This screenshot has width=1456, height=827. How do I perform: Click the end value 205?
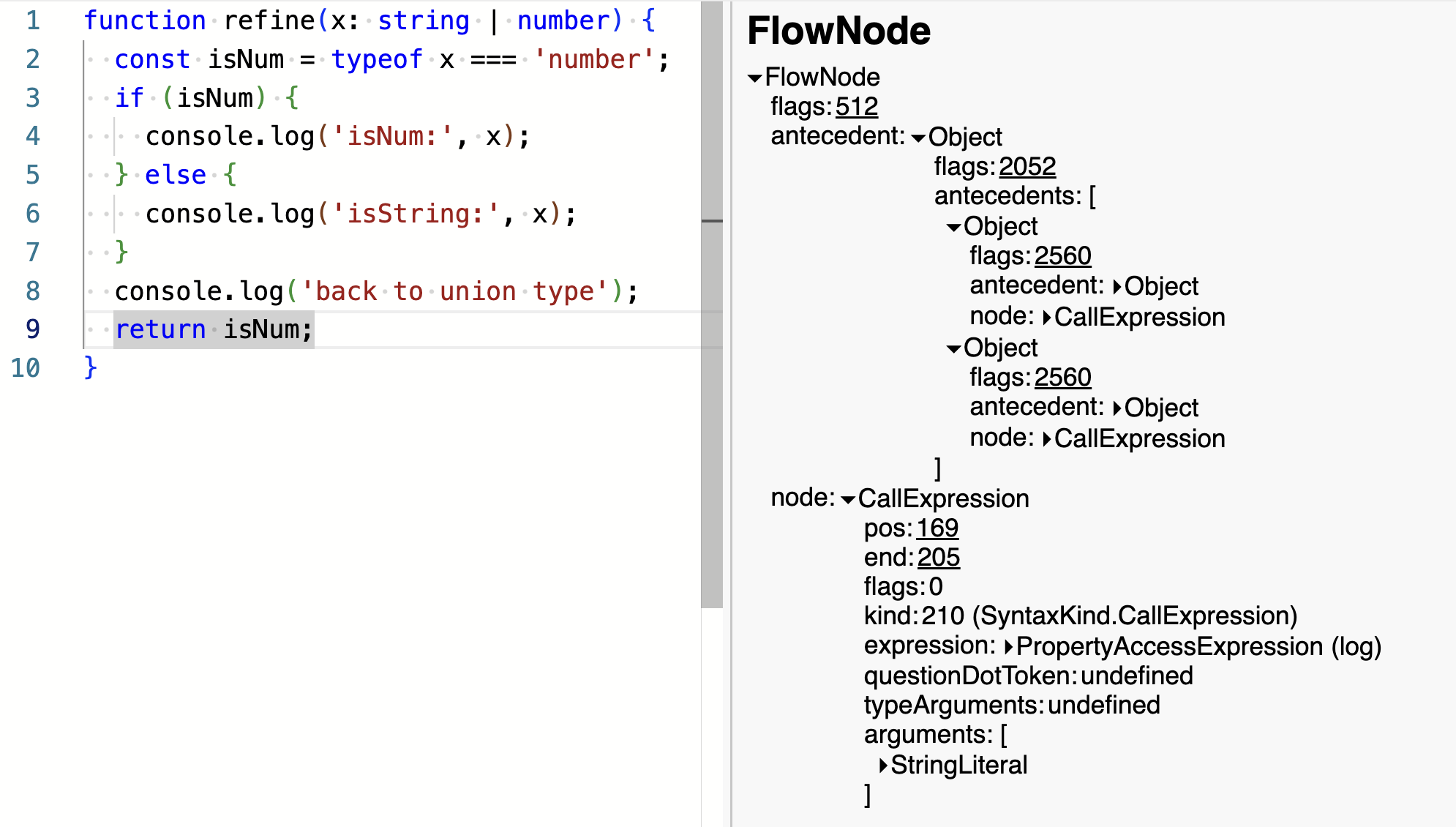939,558
